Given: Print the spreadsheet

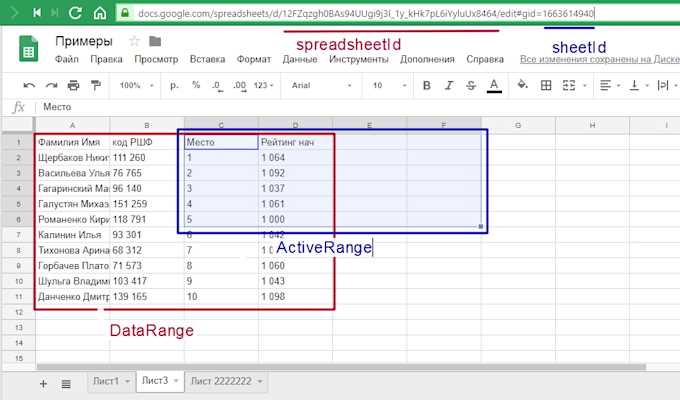Looking at the screenshot, I should [74, 85].
